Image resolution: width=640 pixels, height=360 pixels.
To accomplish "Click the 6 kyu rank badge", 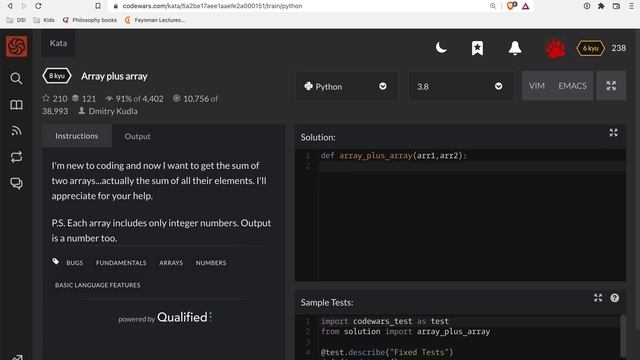I will point(590,48).
